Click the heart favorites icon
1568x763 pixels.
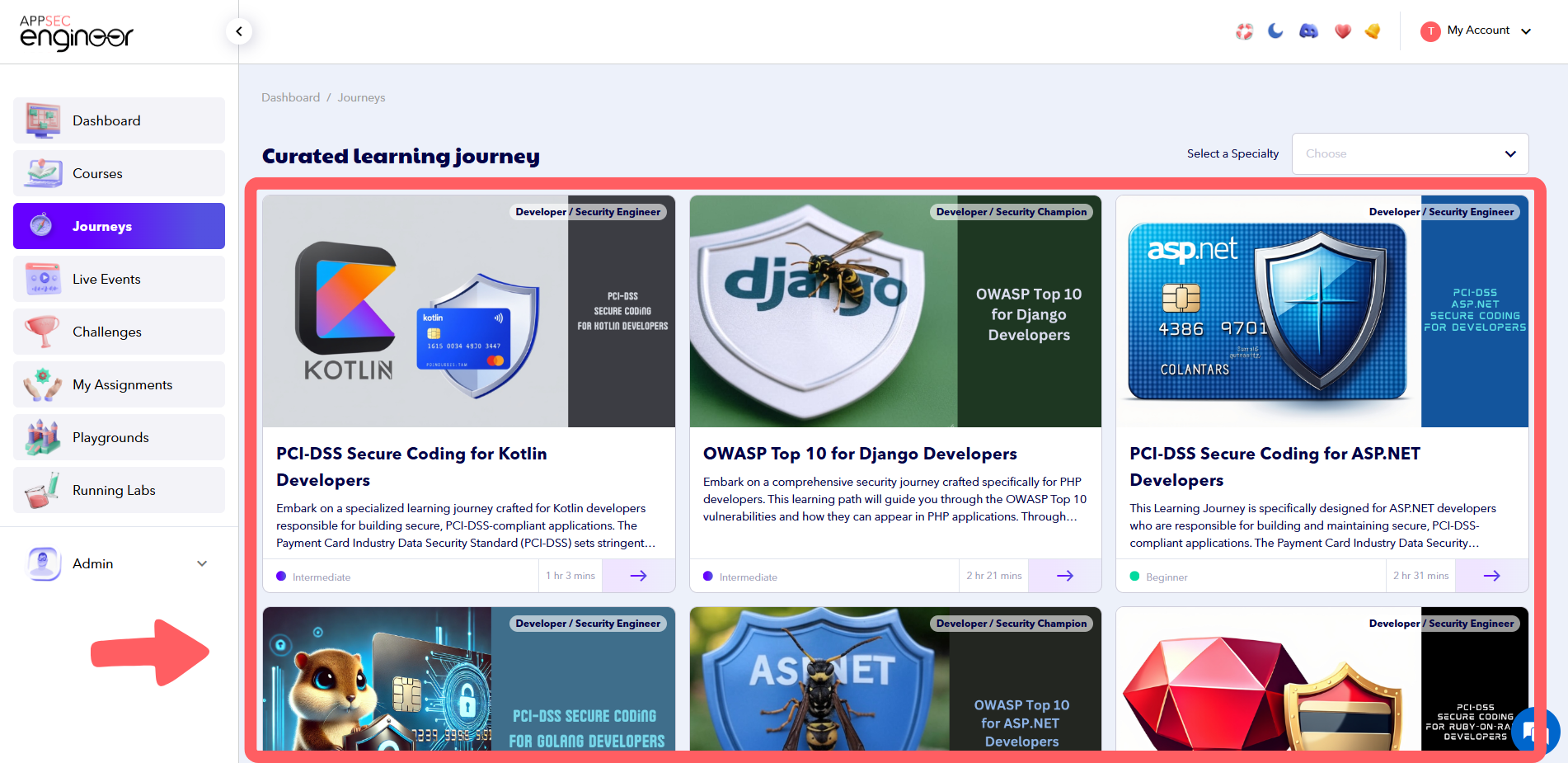tap(1342, 31)
